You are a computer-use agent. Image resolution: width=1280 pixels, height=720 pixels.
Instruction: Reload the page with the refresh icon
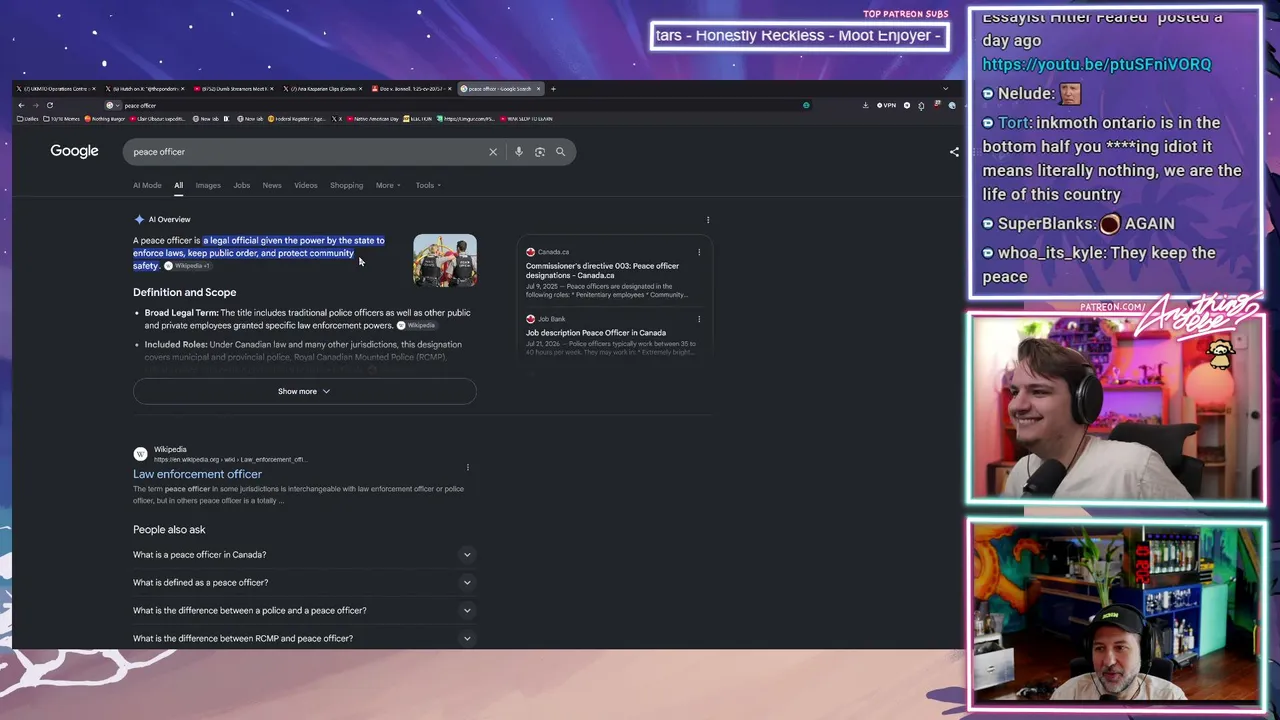pyautogui.click(x=49, y=105)
